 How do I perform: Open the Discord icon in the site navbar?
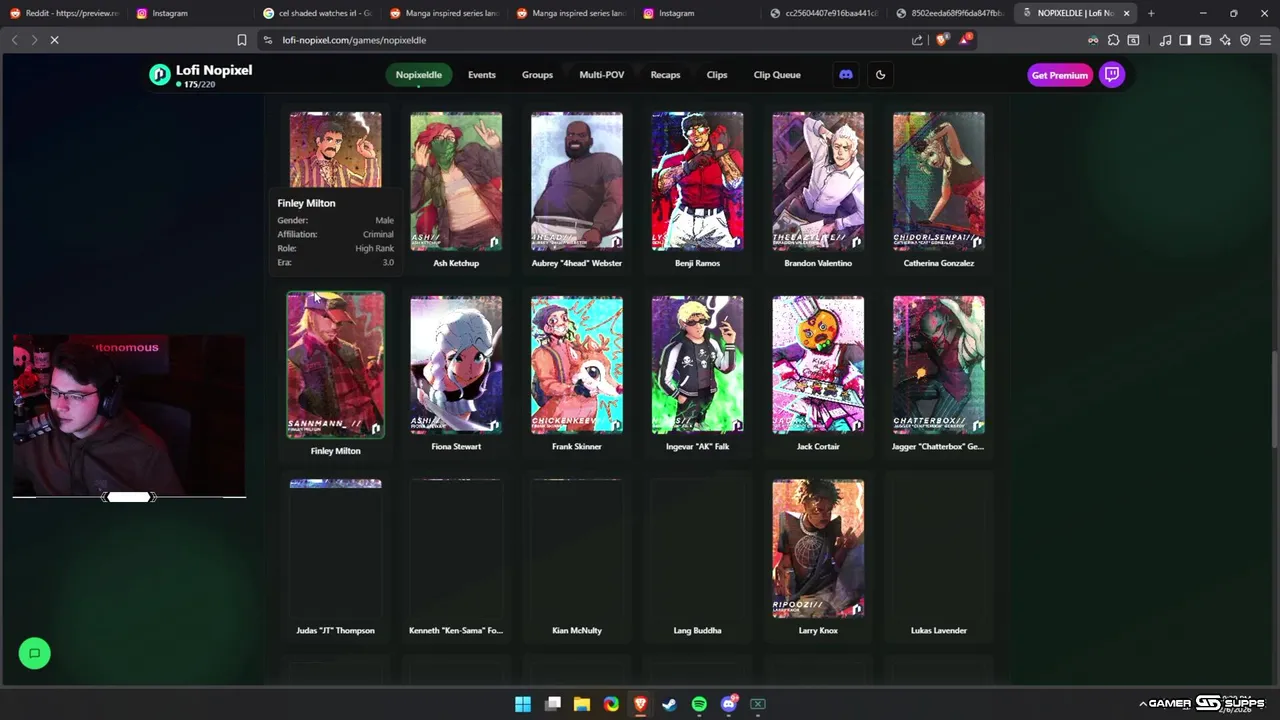click(x=846, y=75)
